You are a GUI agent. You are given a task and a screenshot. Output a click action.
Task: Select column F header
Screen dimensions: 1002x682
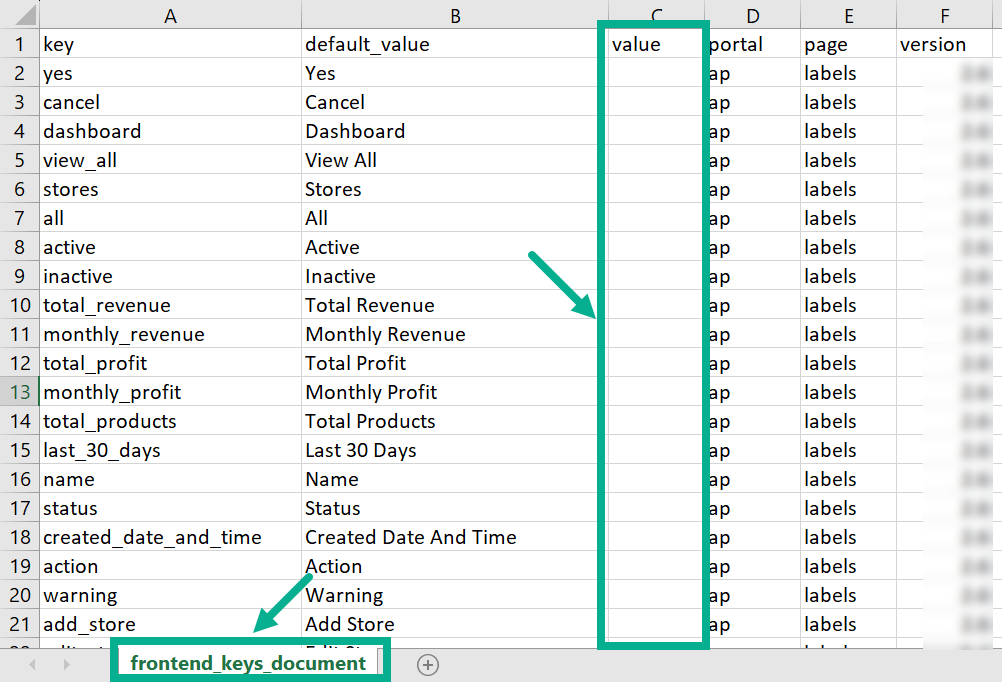point(947,15)
